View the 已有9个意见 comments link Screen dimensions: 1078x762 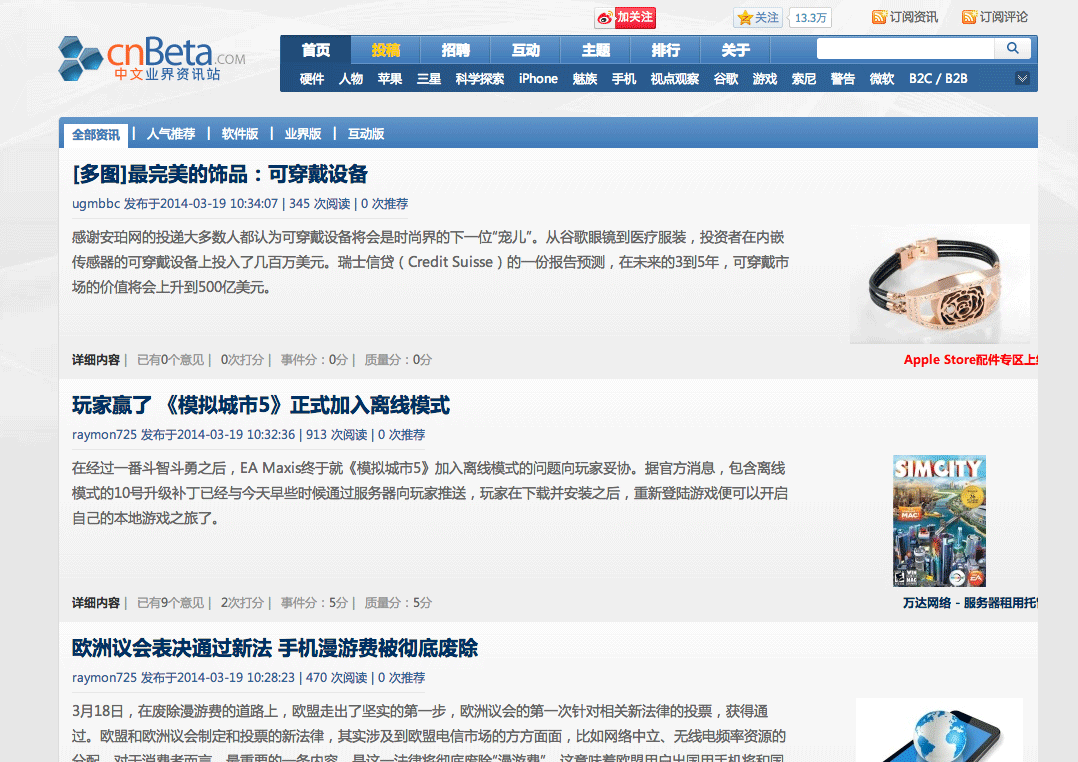click(169, 602)
